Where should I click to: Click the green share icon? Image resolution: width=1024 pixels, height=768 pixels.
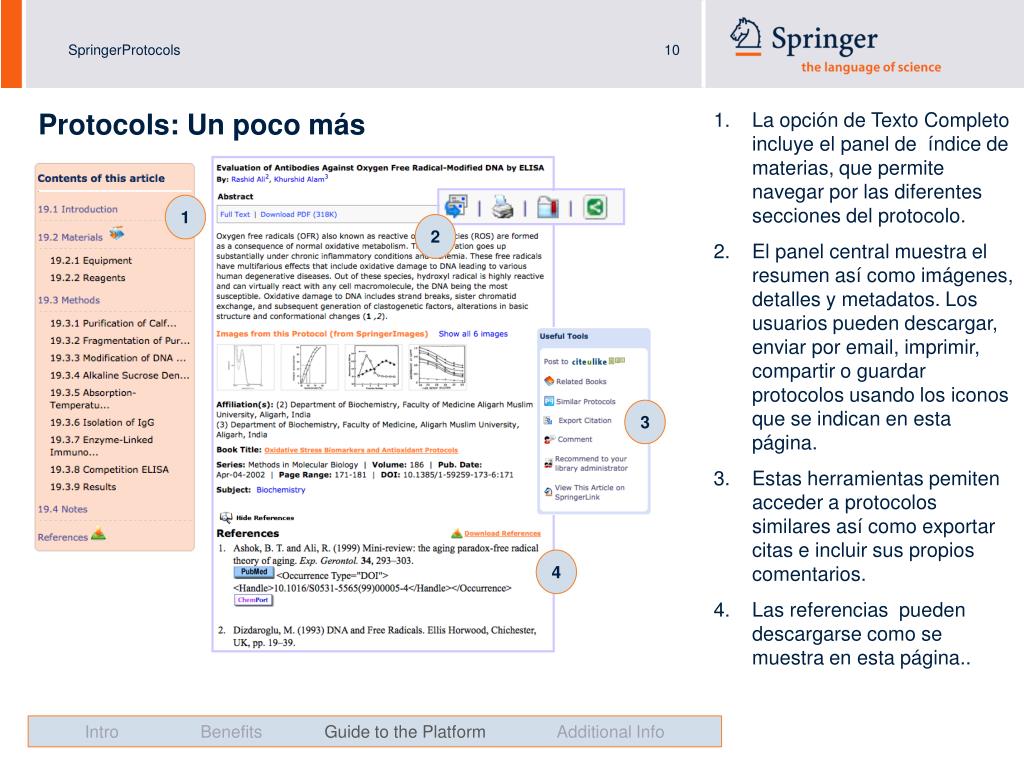(x=595, y=207)
